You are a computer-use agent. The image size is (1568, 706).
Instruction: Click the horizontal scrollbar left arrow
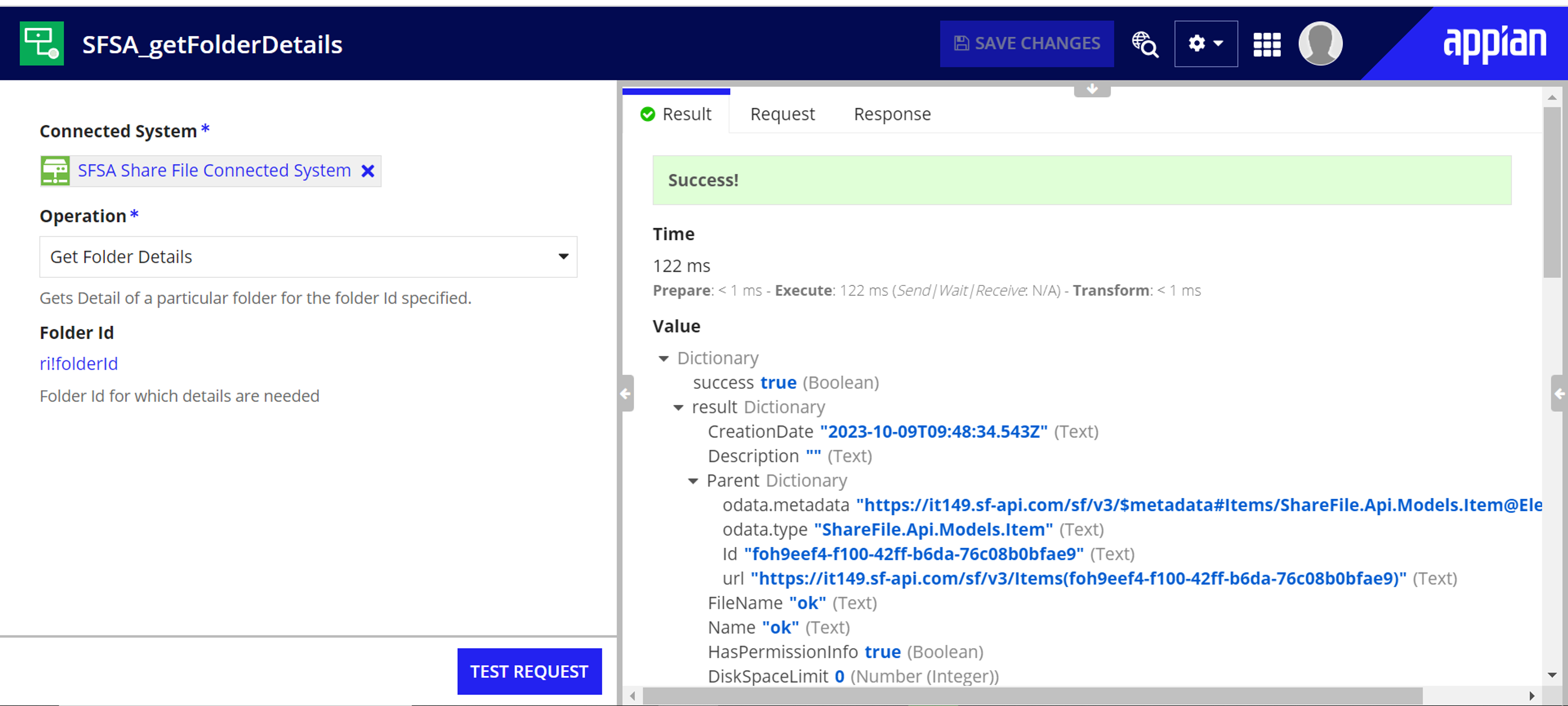(x=633, y=695)
